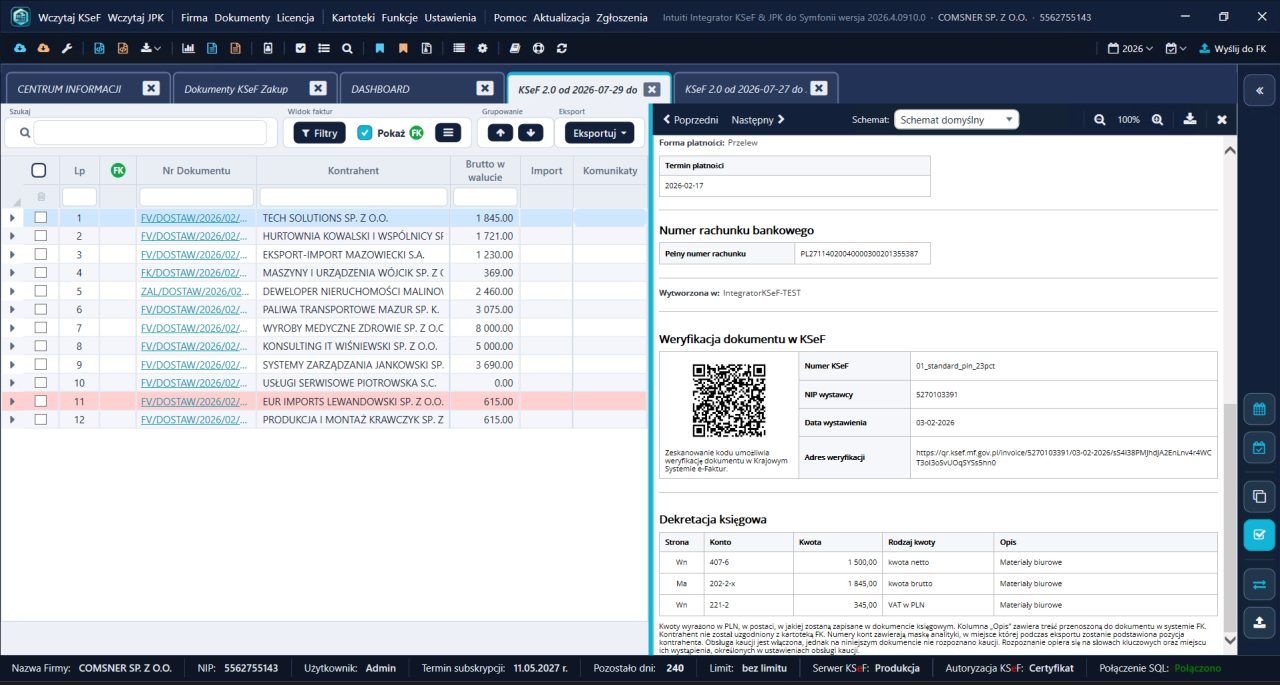Screen dimensions: 1280x685
Task: Click the blue cloud download icon
Action: [20, 48]
